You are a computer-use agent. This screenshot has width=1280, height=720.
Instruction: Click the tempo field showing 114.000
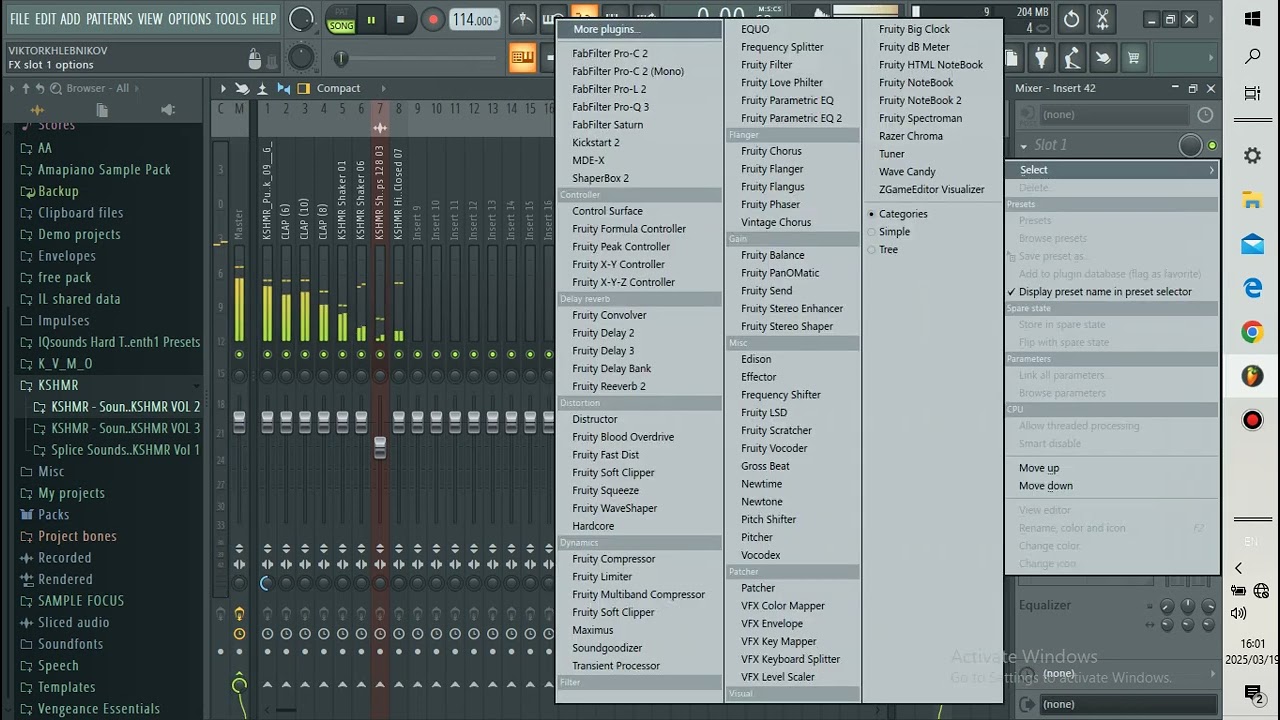click(x=472, y=20)
